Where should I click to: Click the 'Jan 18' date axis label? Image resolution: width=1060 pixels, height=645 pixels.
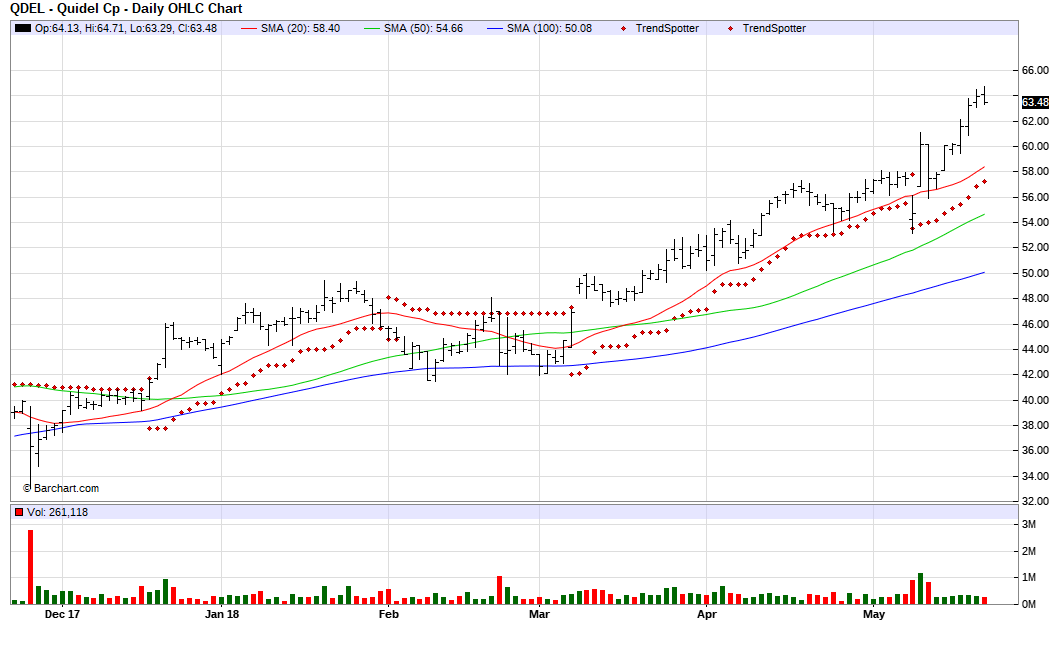(222, 615)
